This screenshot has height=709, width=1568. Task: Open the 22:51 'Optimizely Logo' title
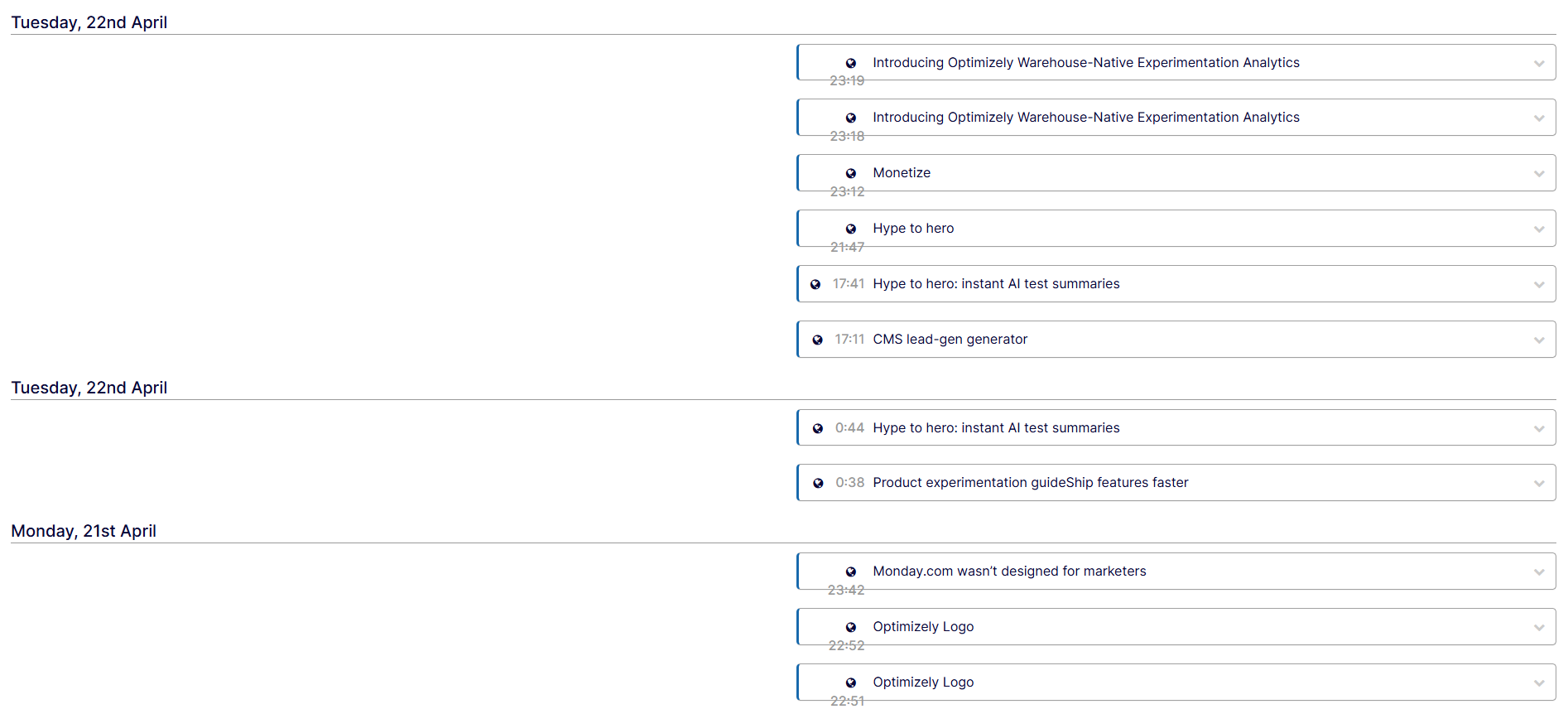pos(923,682)
